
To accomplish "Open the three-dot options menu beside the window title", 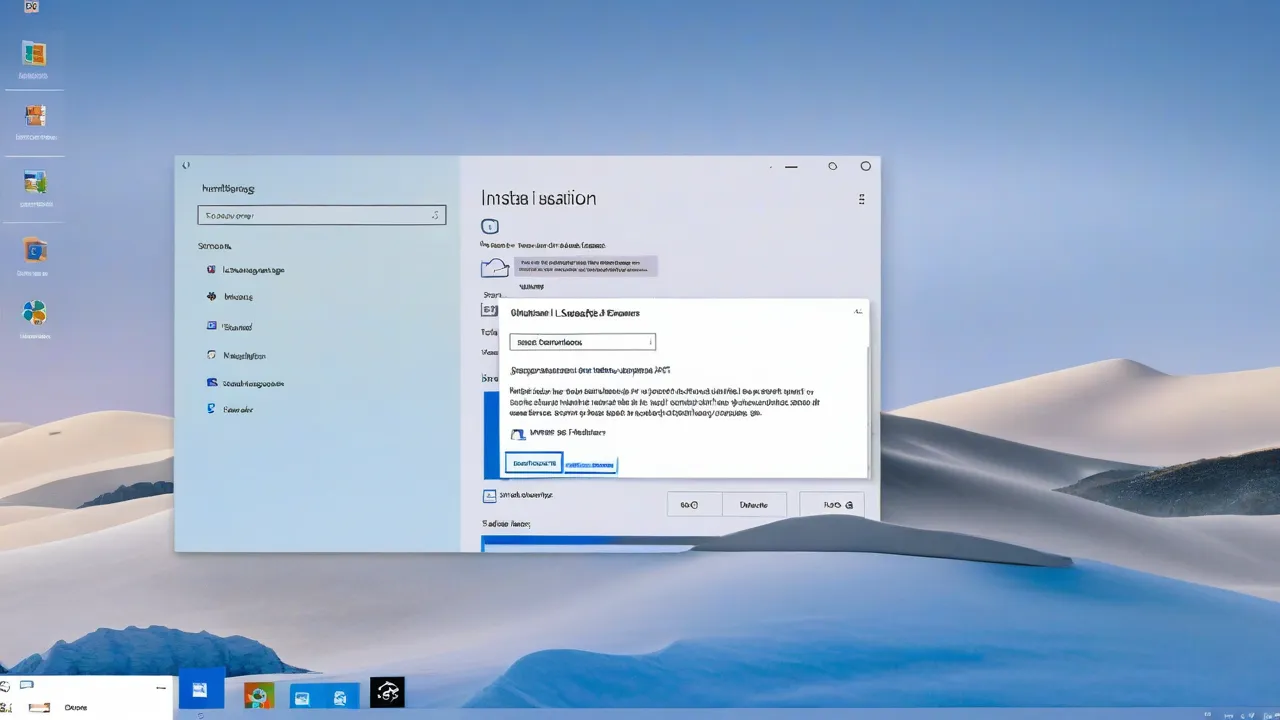I will (x=861, y=199).
